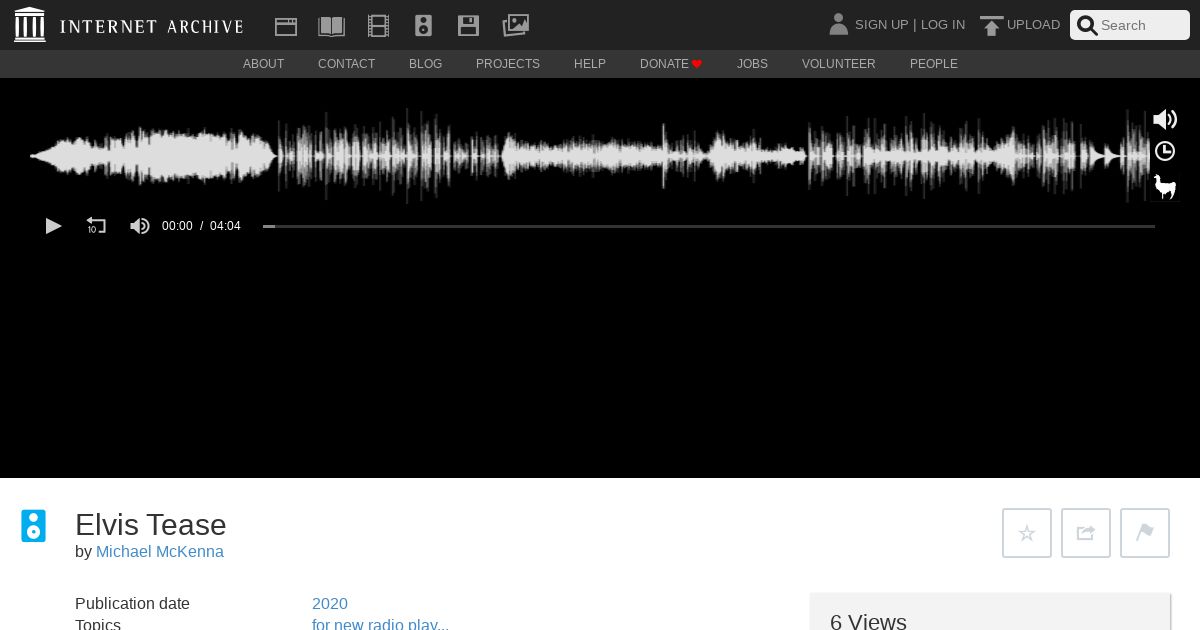Favorite this item with star button
The width and height of the screenshot is (1200, 630).
tap(1027, 533)
